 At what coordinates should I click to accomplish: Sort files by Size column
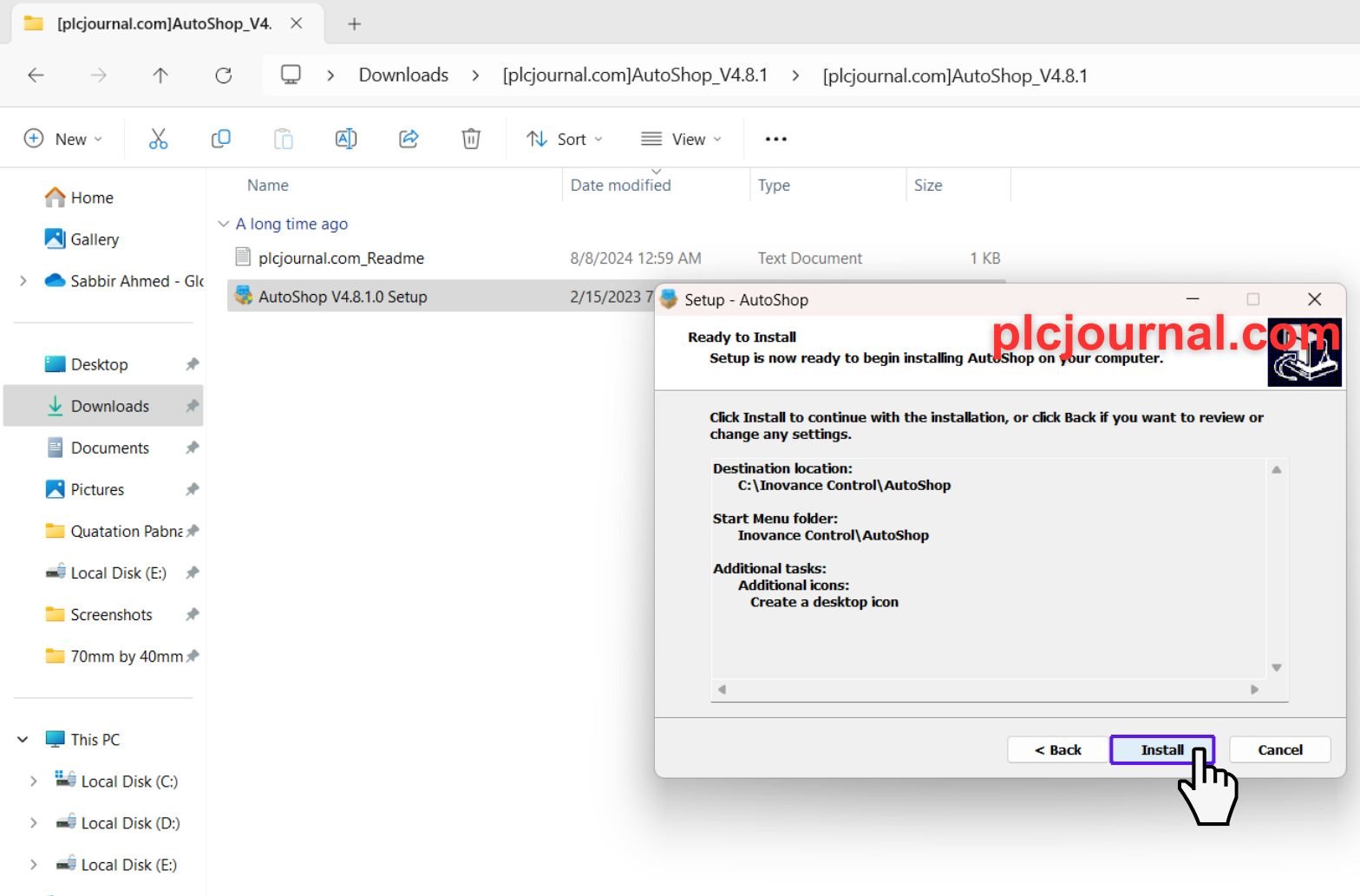tap(928, 185)
